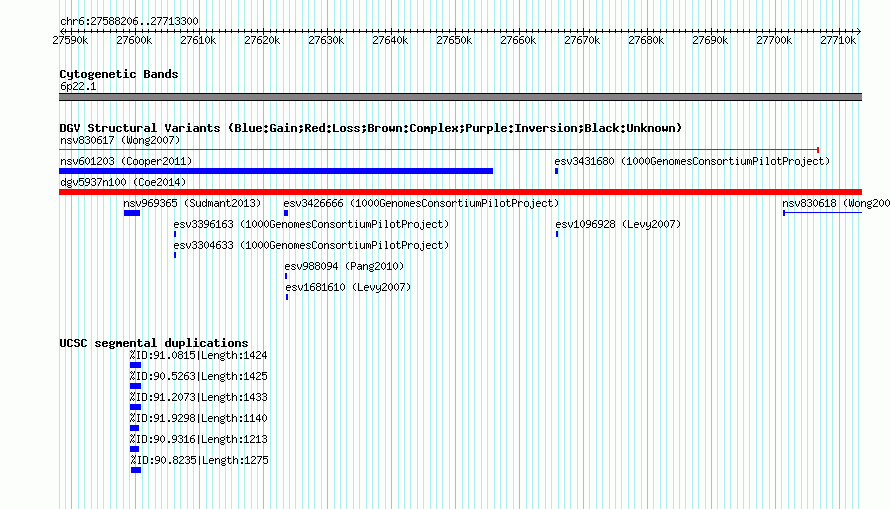
Task: Select duplication %ID:91.9298 Length:1140
Action: coord(198,418)
